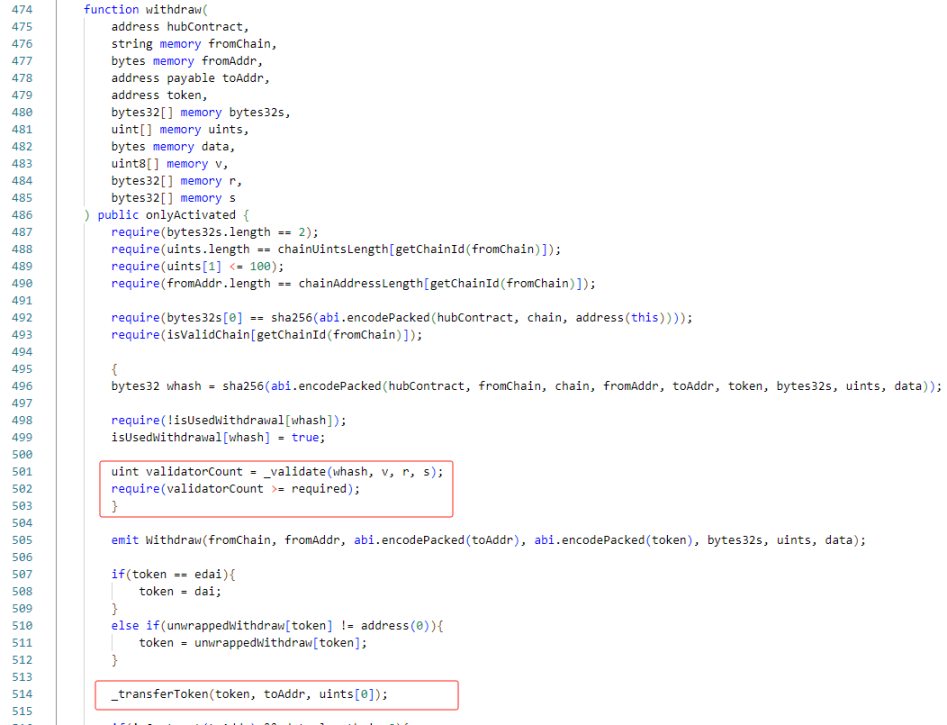Click the require(uints[1] <= 100) line
This screenshot has width=947, height=725.
(x=197, y=266)
